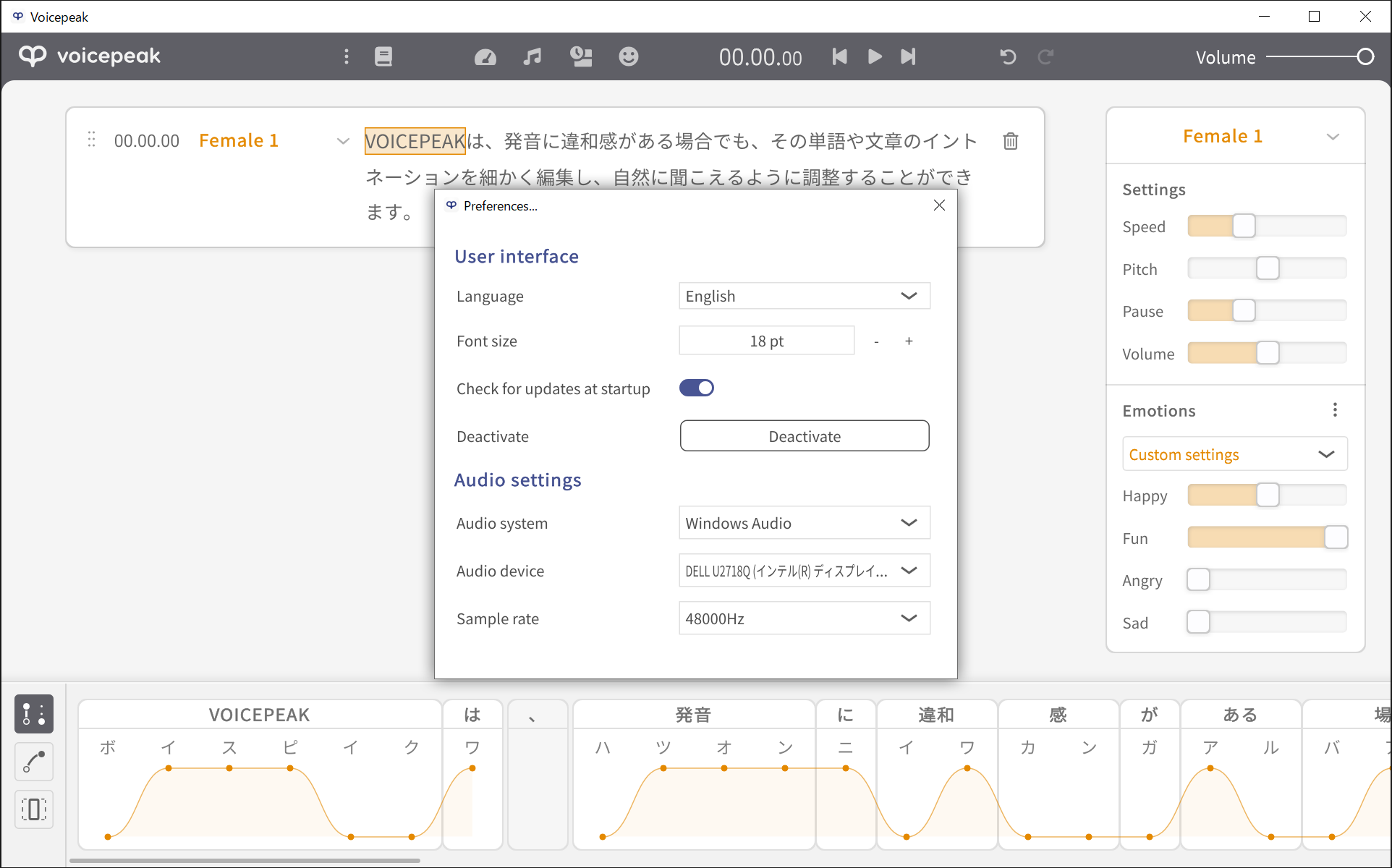The image size is (1392, 868).
Task: Open the dictionary book icon
Action: point(383,56)
